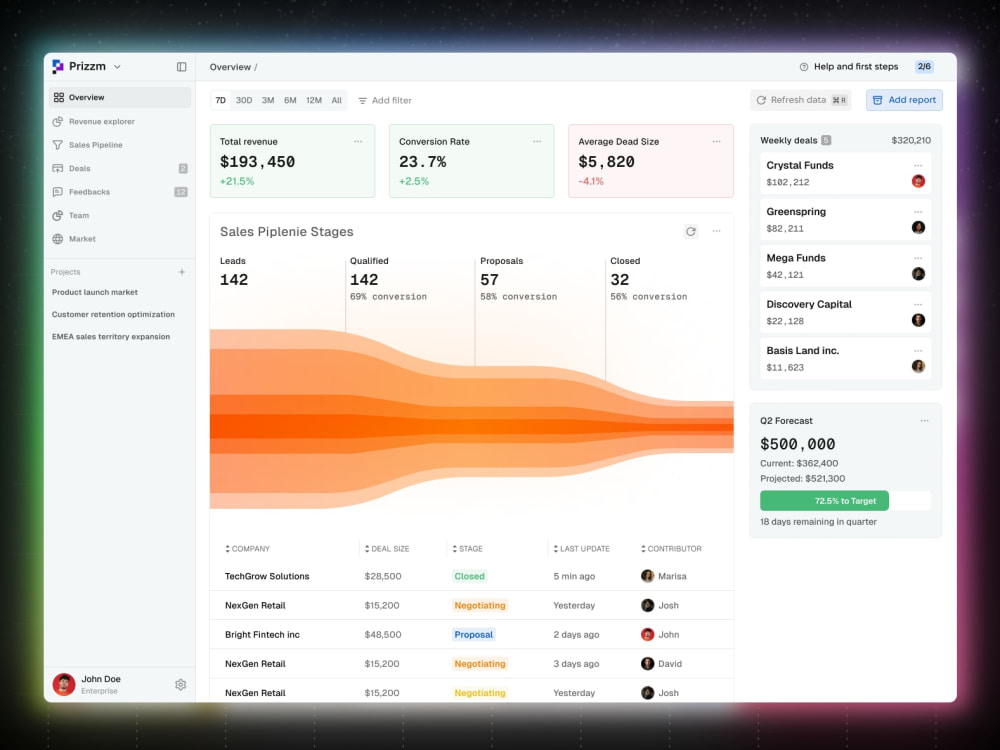The height and width of the screenshot is (750, 1000).
Task: Open Discovery Capital deal options menu
Action: pyautogui.click(x=918, y=304)
